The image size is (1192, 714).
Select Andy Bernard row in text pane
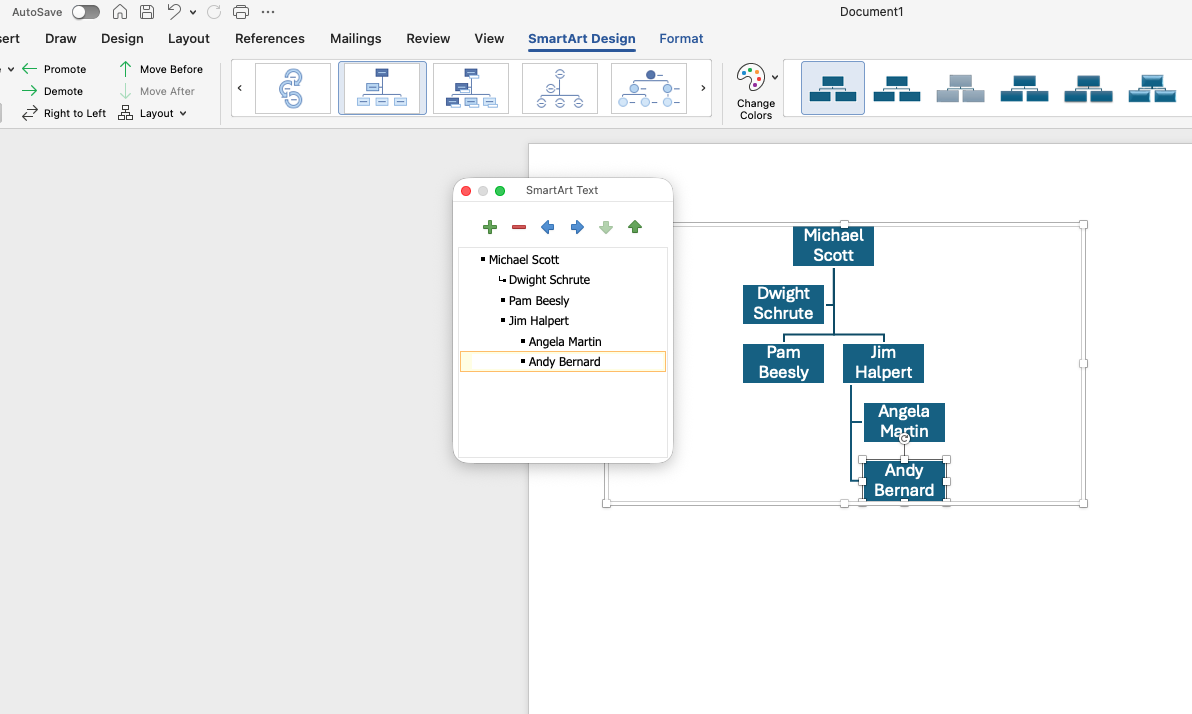click(x=563, y=362)
